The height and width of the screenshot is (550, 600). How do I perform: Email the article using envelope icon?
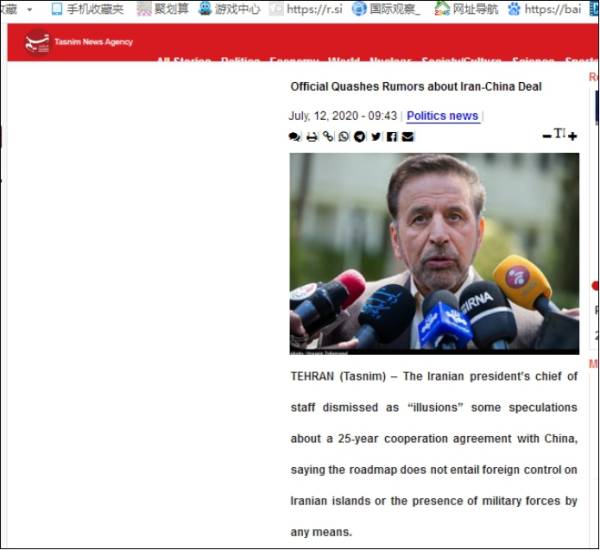coord(408,137)
